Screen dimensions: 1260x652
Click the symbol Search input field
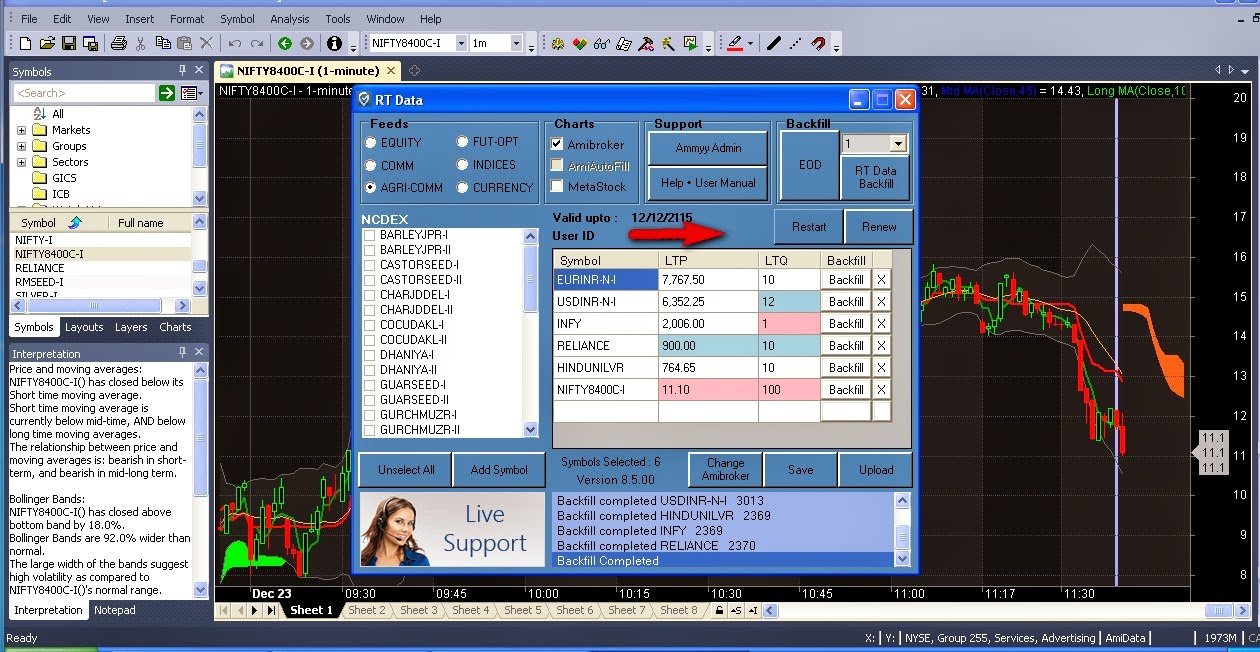pos(84,93)
